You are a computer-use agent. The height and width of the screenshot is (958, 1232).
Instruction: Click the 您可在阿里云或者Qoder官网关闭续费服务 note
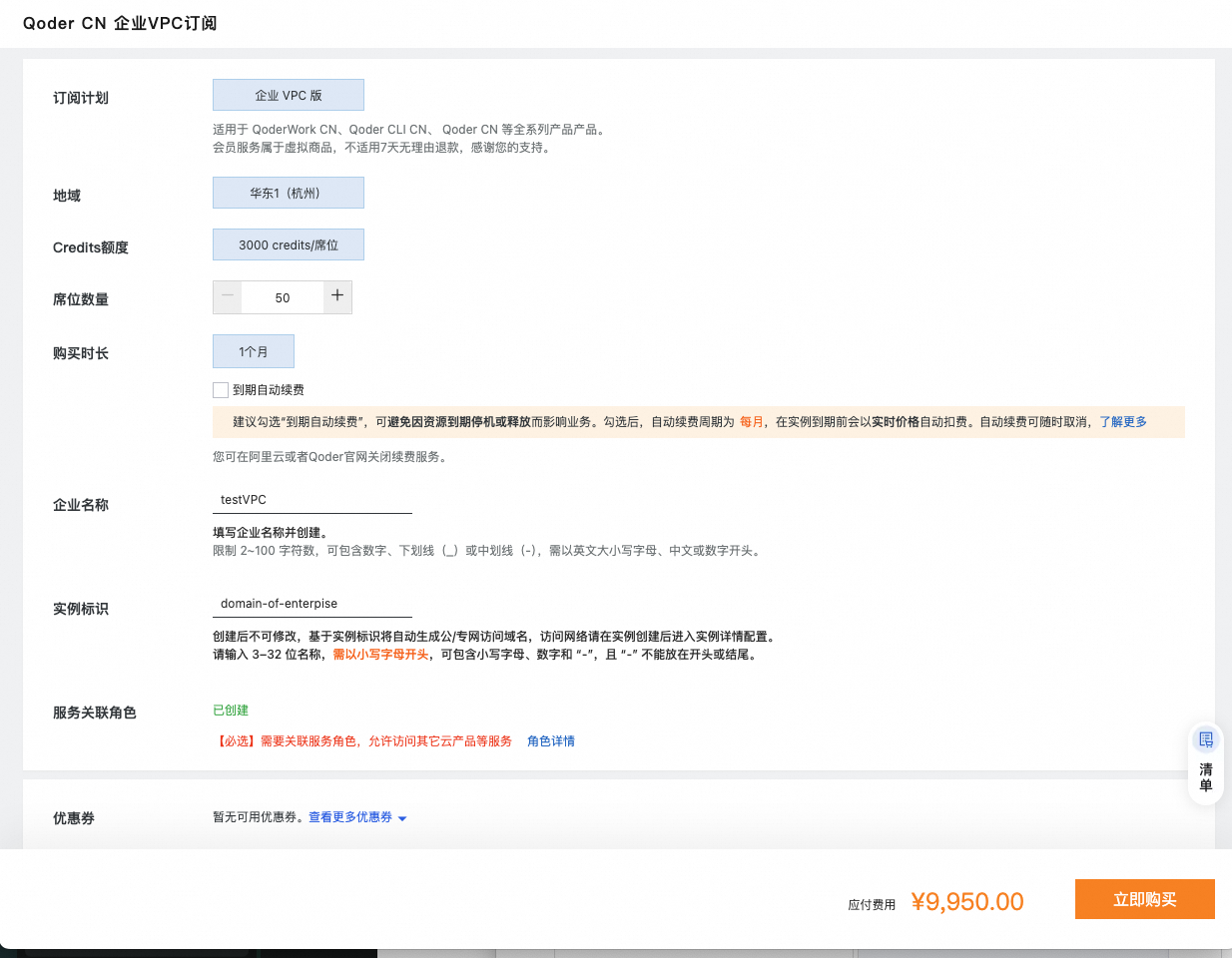(330, 457)
